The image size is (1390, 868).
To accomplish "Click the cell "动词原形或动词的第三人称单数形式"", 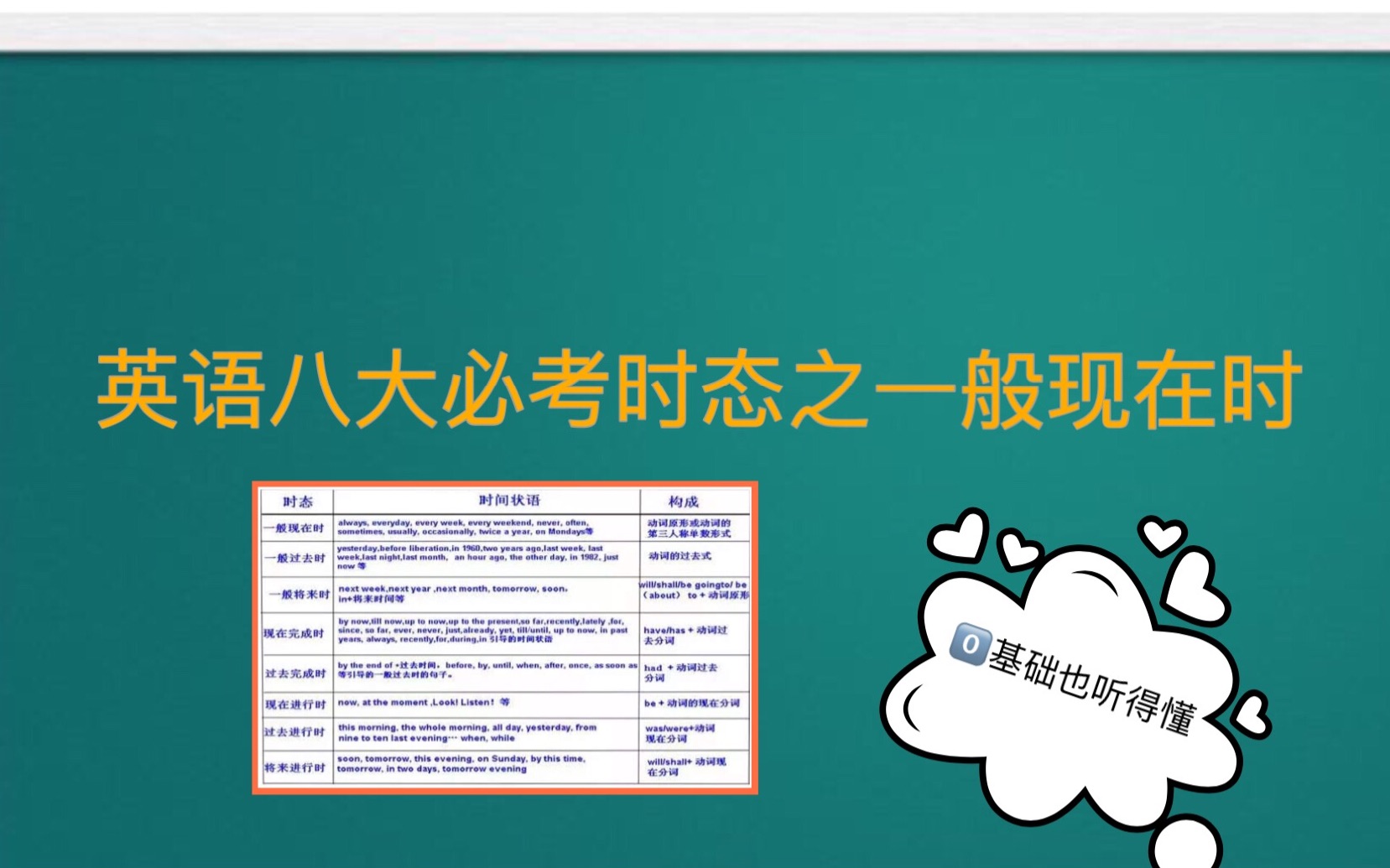I will [695, 528].
